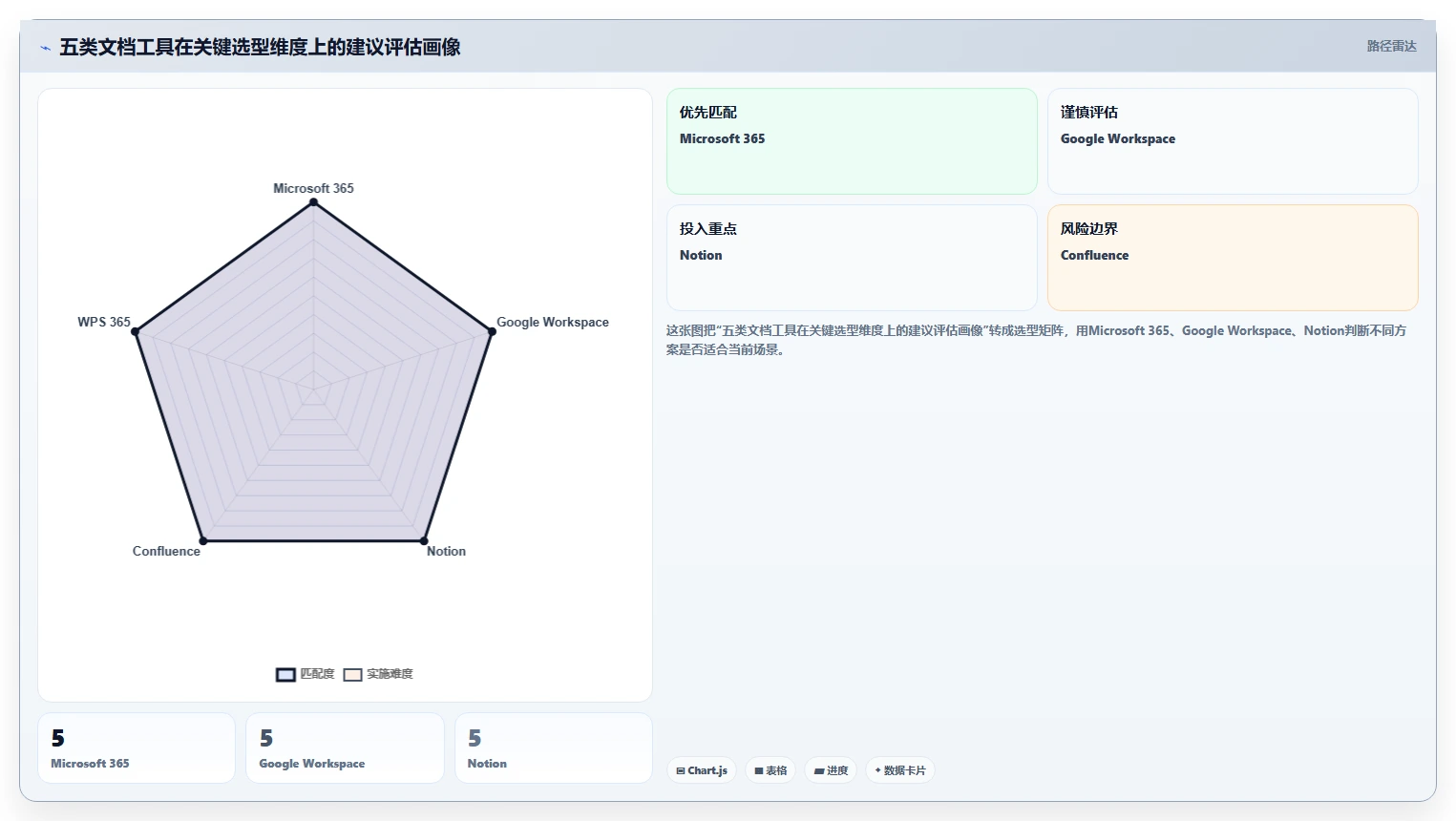The height and width of the screenshot is (821, 1456).
Task: Open the 谨慎评估 Google Workspace card
Action: (1233, 141)
